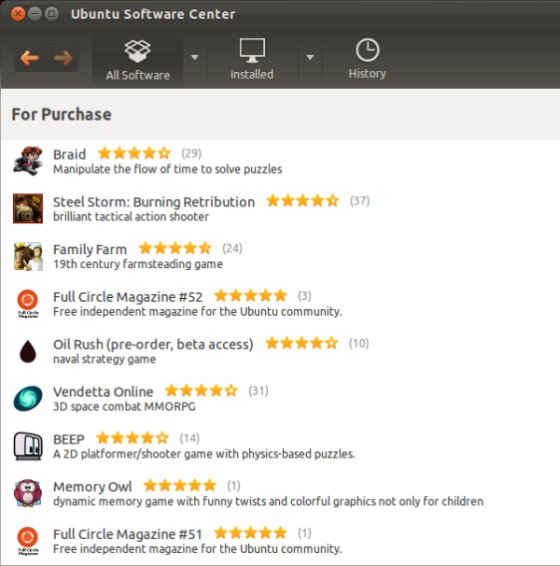Viewport: 560px width, 566px height.
Task: Select the Oil Rush droplet icon
Action: [28, 351]
